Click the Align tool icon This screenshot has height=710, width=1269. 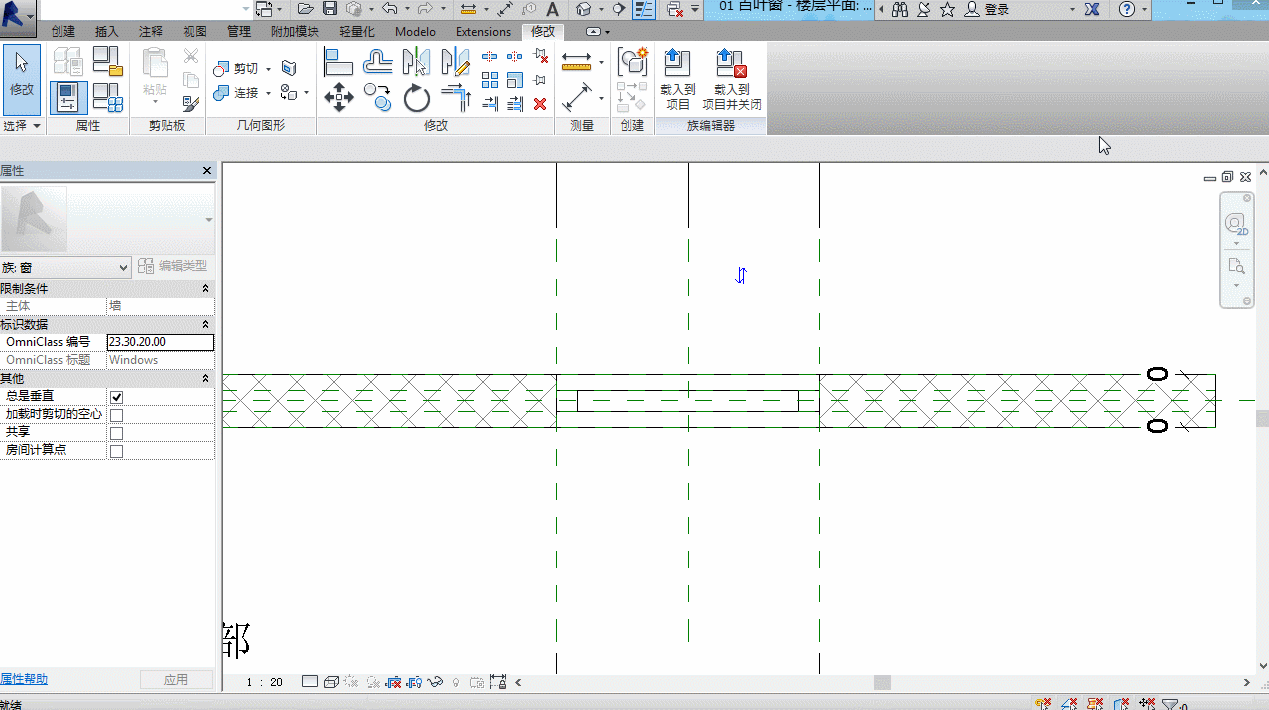[x=339, y=62]
